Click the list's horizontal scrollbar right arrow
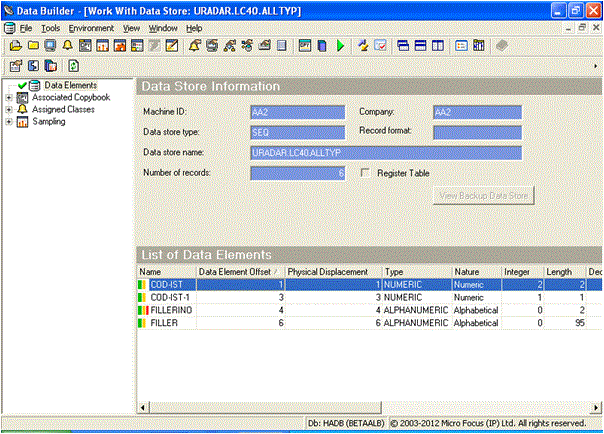 597,407
